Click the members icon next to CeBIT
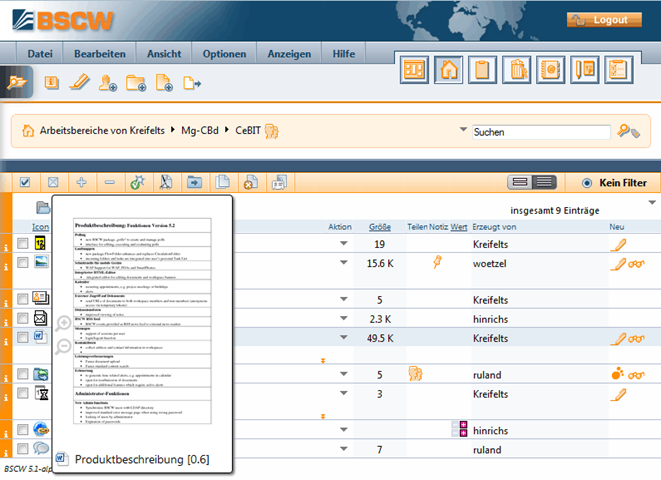This screenshot has width=661, height=480. point(272,131)
